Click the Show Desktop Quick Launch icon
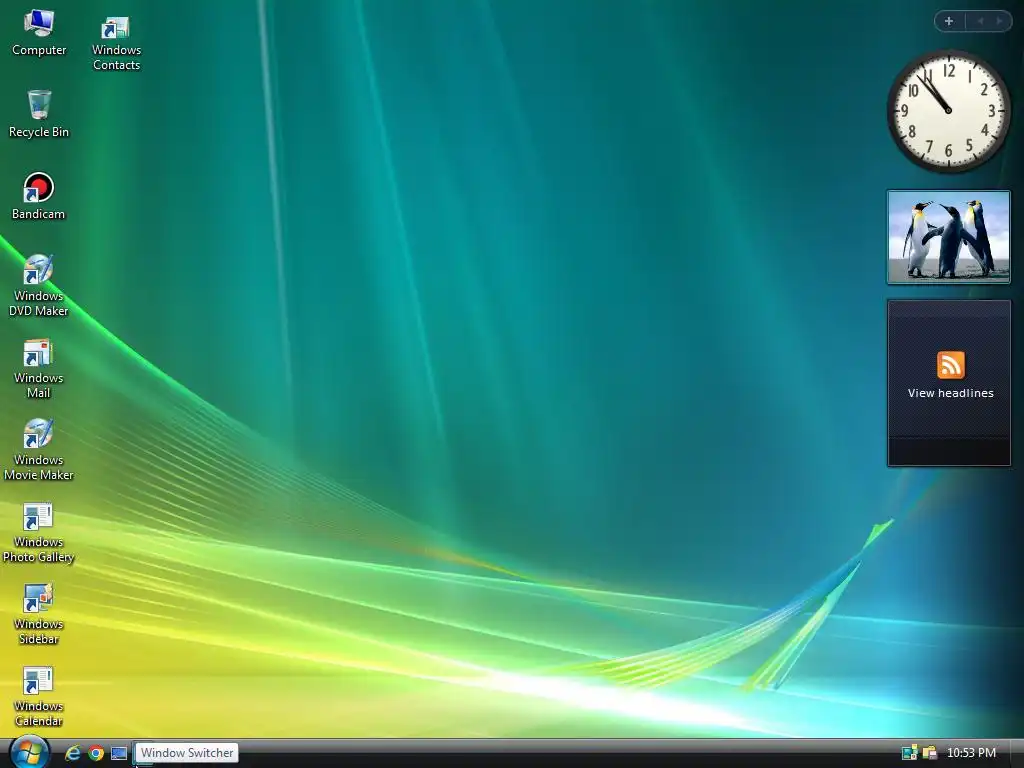The image size is (1024, 768). [x=119, y=753]
